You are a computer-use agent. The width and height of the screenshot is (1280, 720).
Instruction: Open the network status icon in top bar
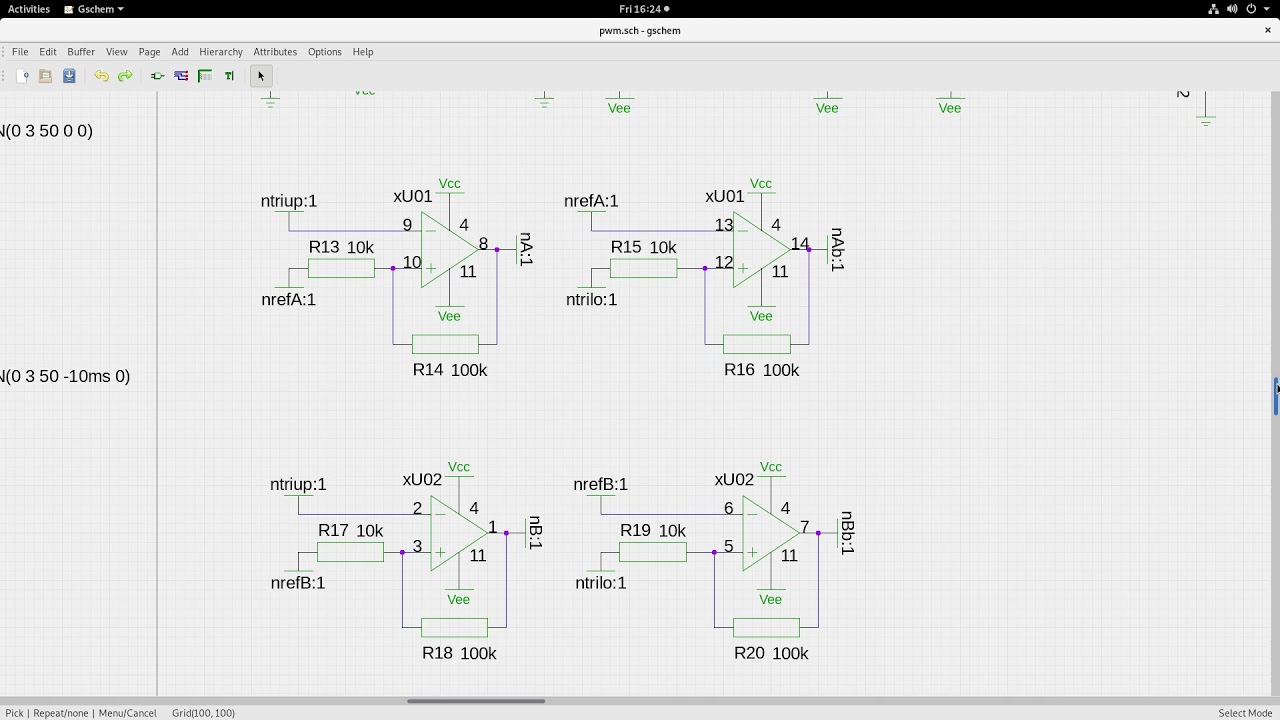1214,9
